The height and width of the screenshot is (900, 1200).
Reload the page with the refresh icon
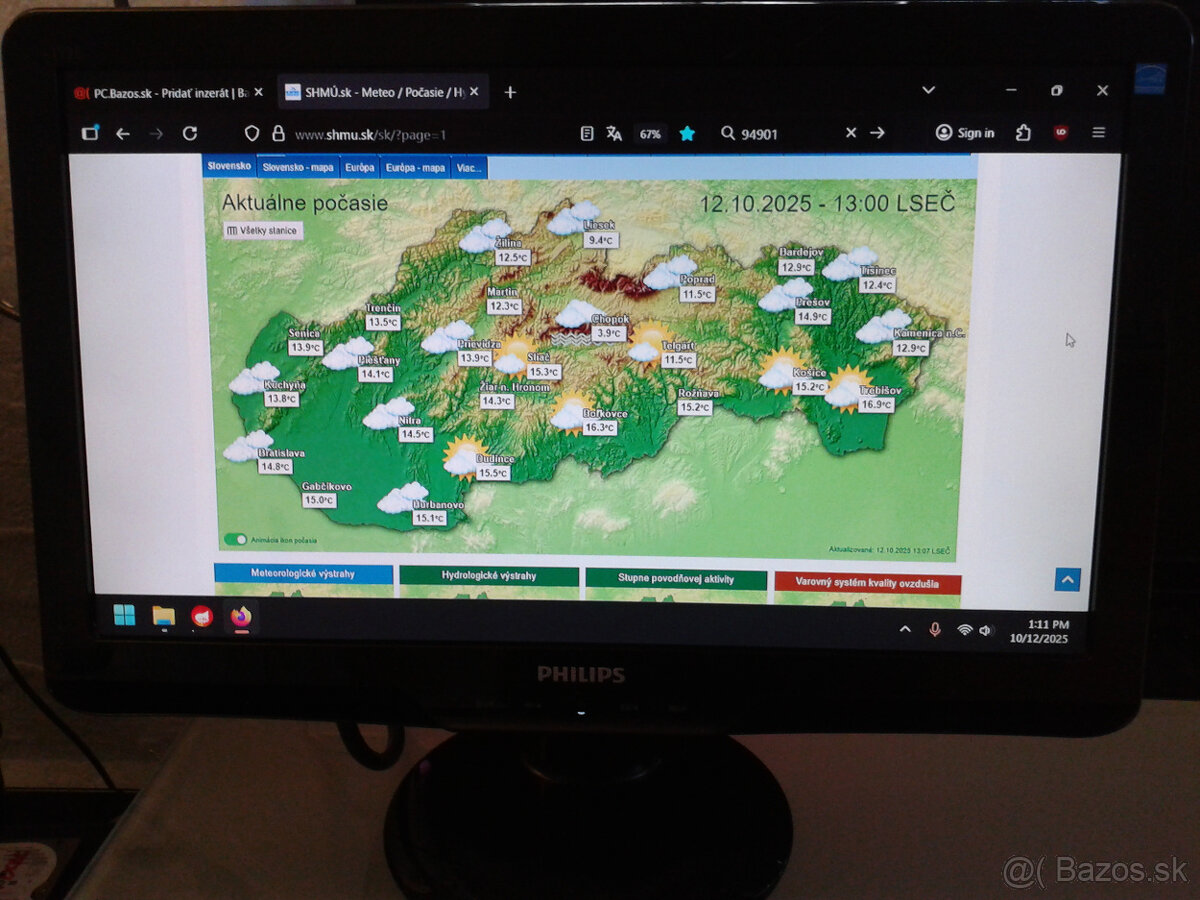190,133
